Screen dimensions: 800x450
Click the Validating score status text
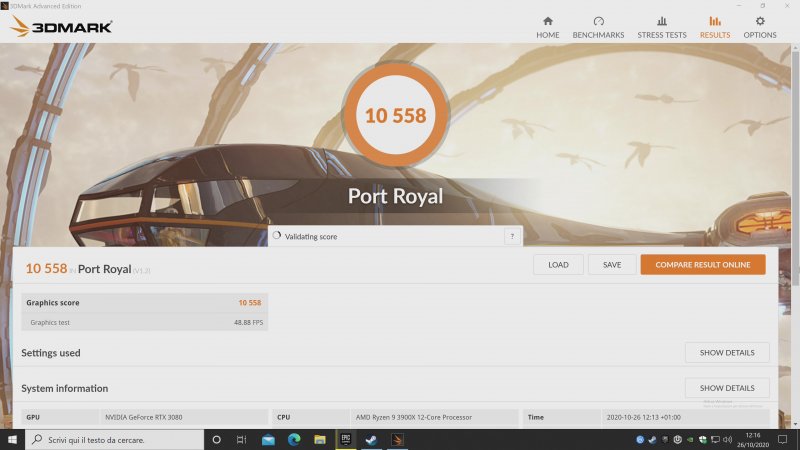pyautogui.click(x=311, y=236)
